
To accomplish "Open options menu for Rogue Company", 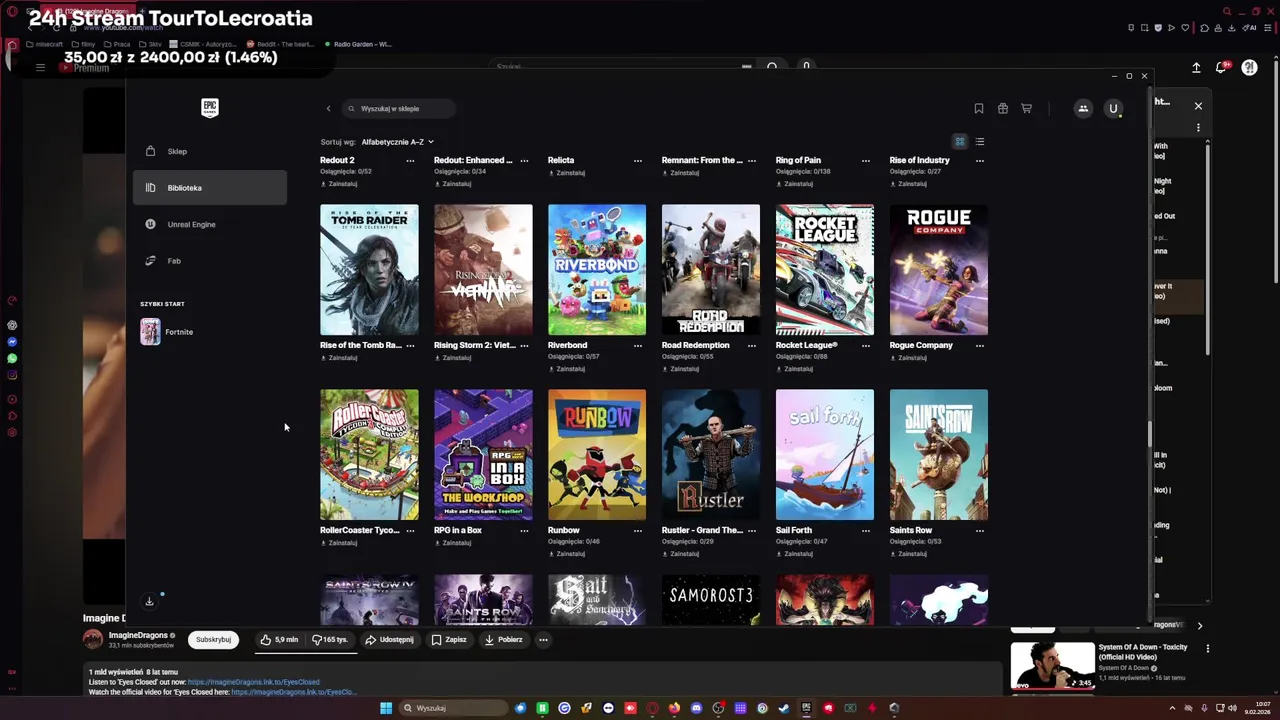I will click(x=980, y=345).
